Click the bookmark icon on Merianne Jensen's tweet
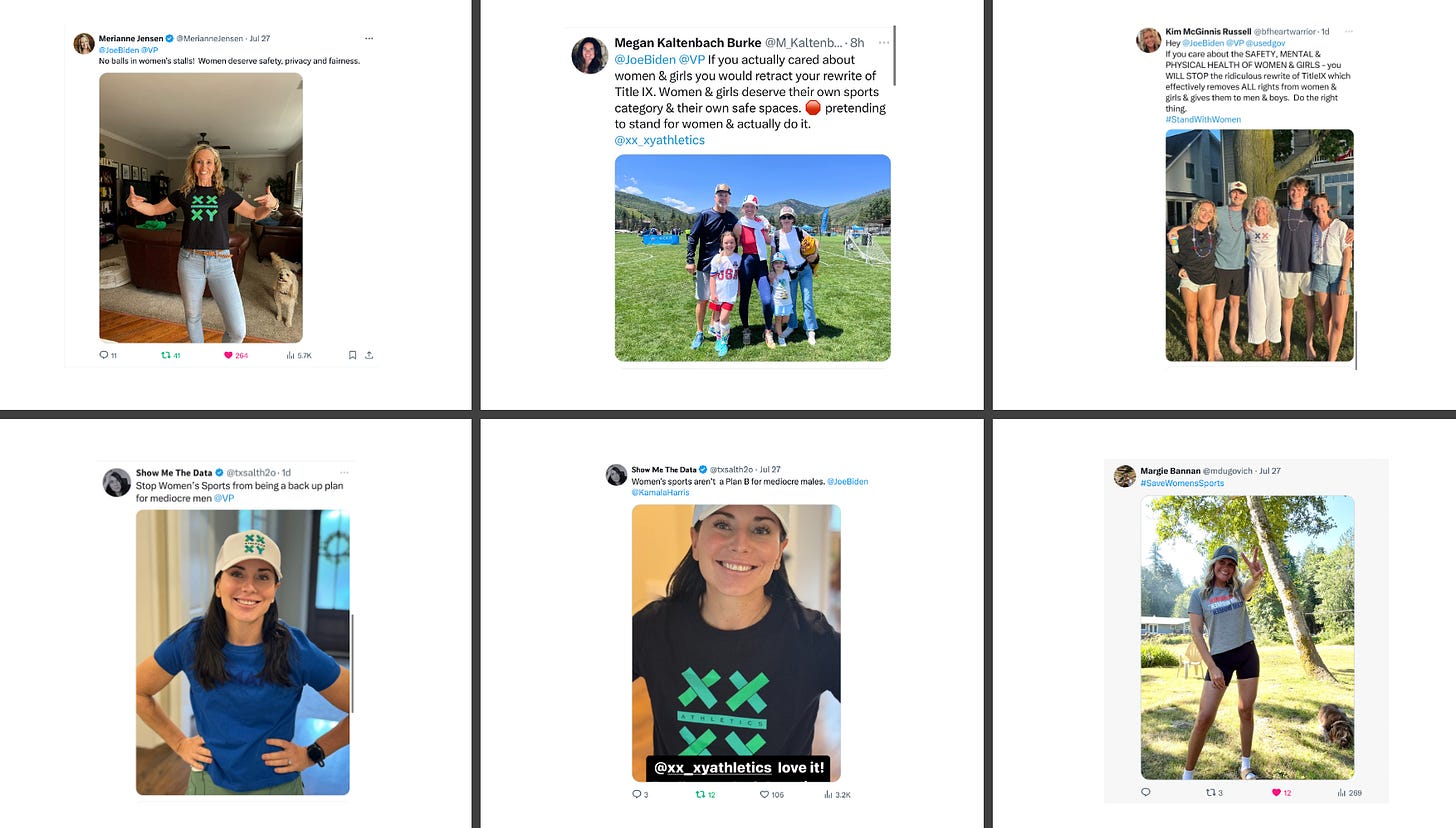1456x828 pixels. pyautogui.click(x=352, y=355)
